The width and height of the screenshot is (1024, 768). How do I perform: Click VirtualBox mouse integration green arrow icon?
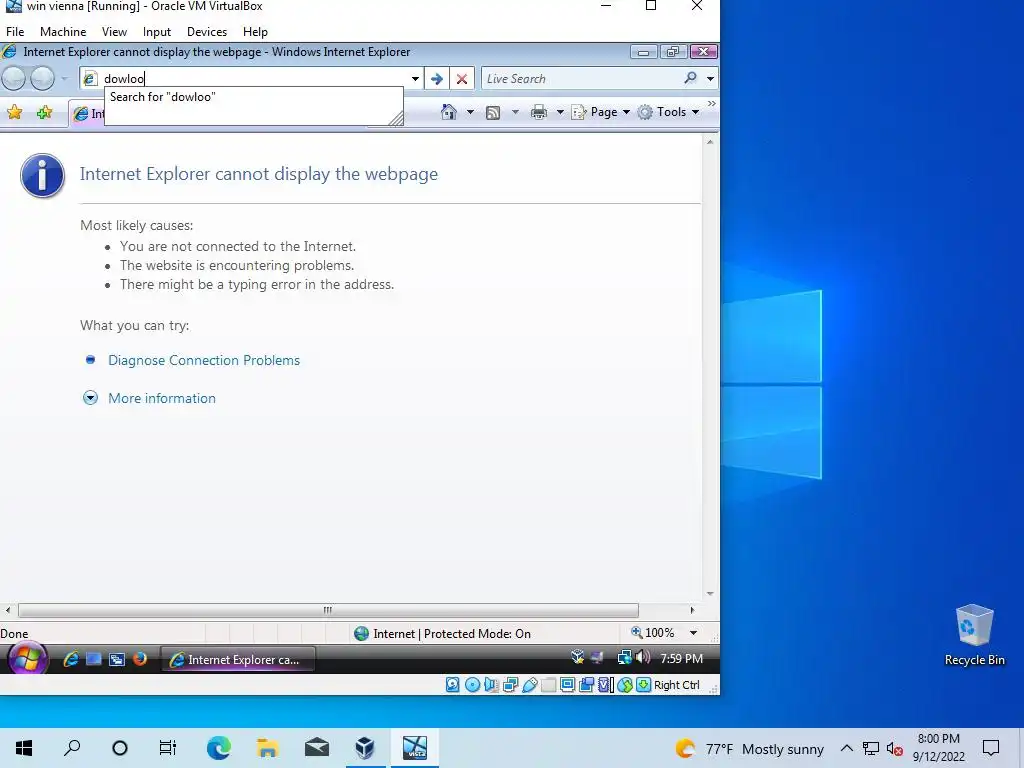(x=643, y=684)
